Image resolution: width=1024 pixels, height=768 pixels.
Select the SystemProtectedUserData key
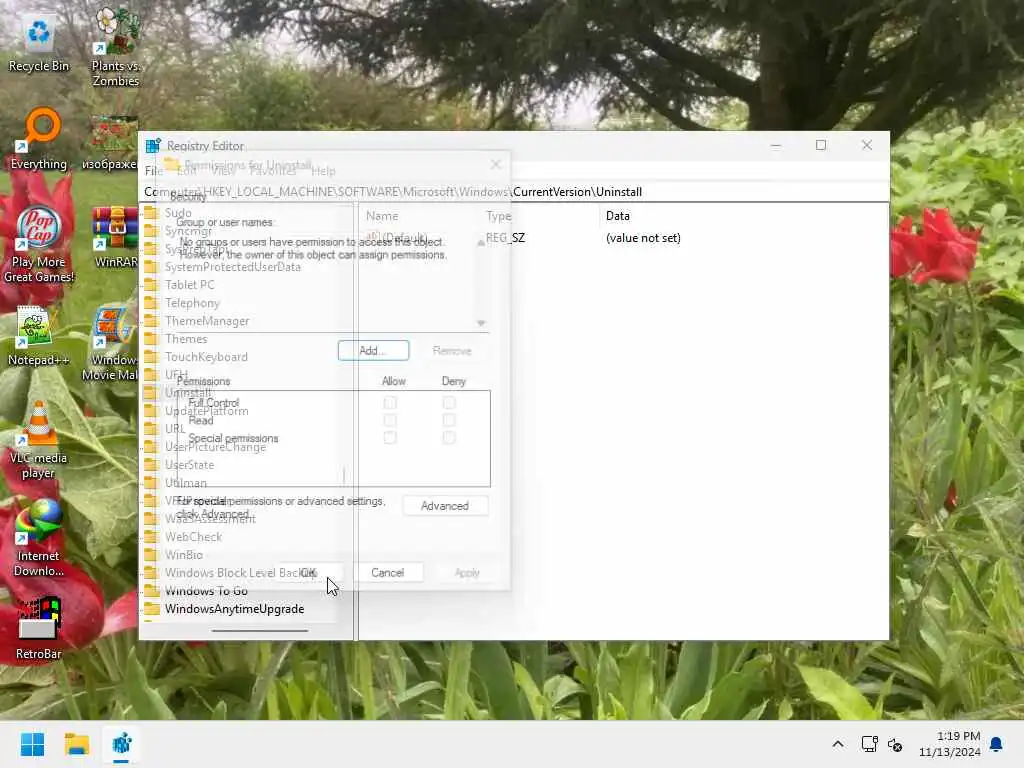[x=232, y=267]
